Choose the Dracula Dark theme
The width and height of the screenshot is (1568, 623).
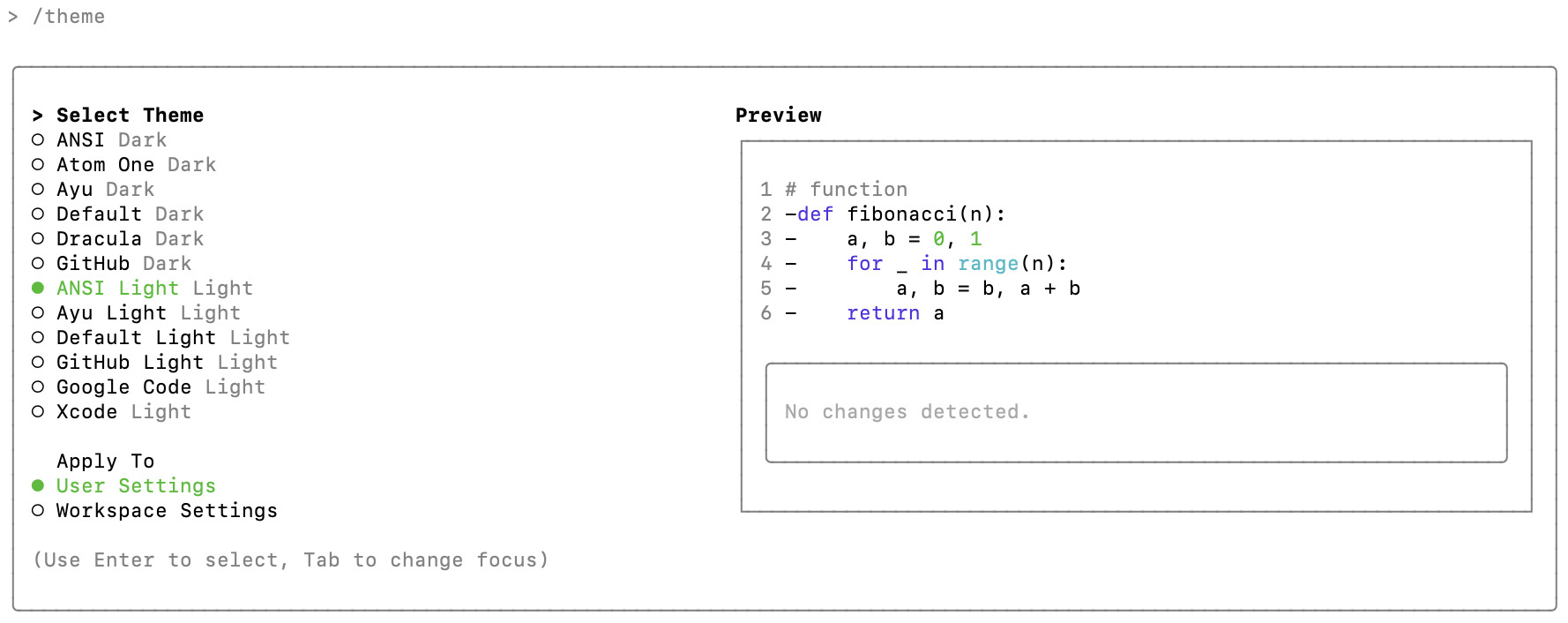pos(129,239)
